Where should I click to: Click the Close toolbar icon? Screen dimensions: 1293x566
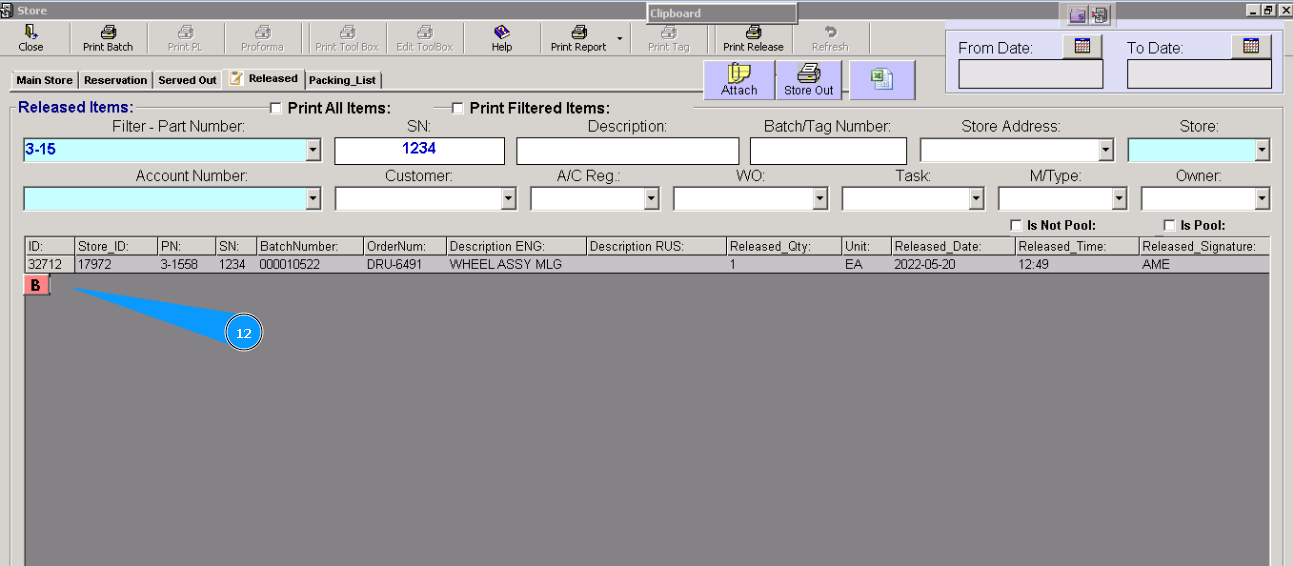(31, 38)
